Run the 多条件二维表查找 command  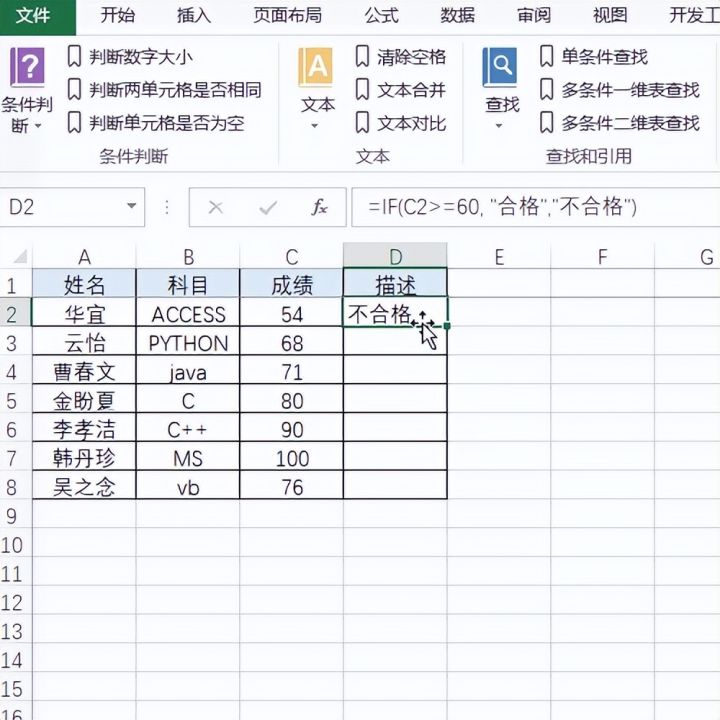click(x=630, y=123)
